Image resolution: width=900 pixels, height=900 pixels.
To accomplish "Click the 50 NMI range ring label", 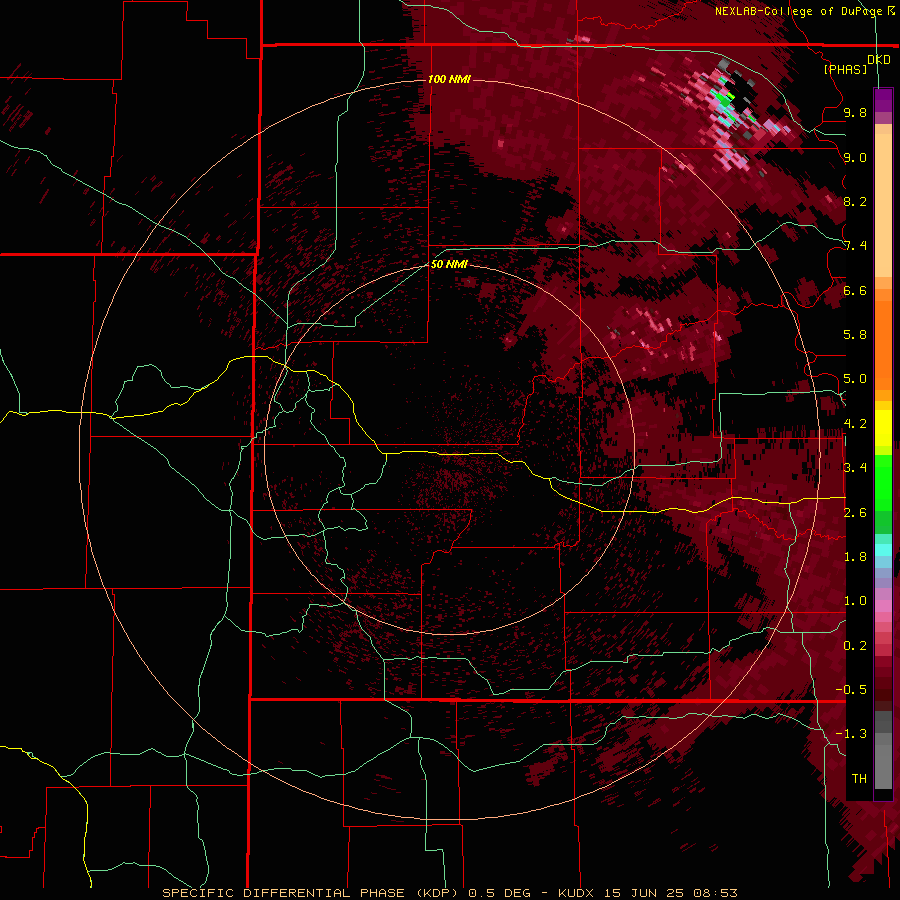I will [x=449, y=264].
